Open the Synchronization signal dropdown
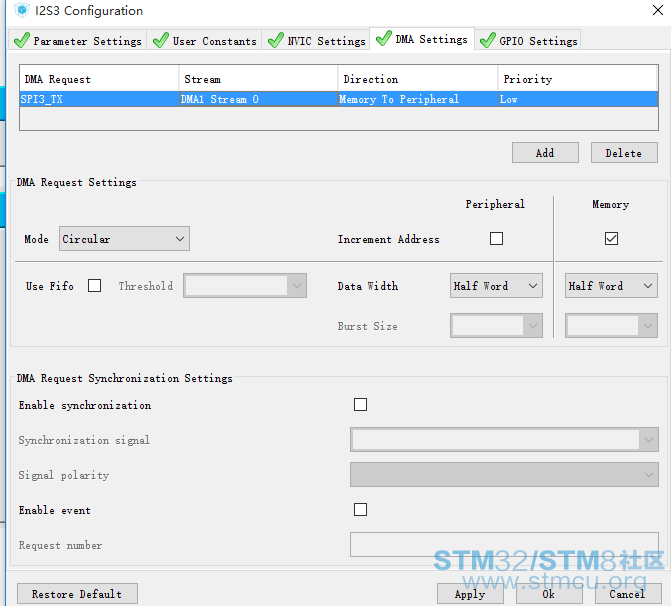Image resolution: width=671 pixels, height=606 pixels. 504,440
